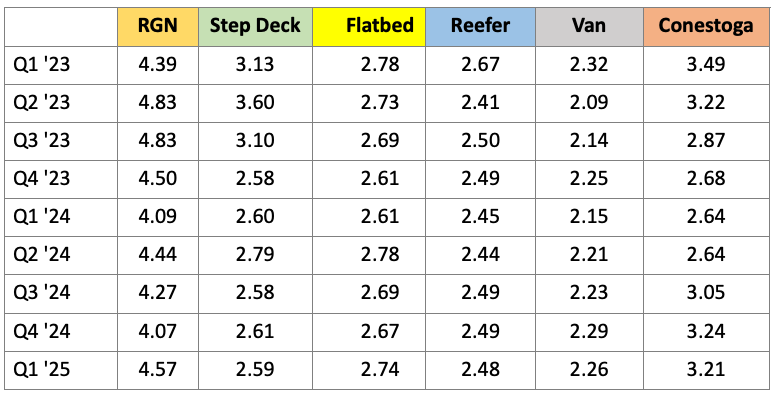Click RGN value 4.57 for Q1 '25
777x396 pixels.
click(158, 369)
